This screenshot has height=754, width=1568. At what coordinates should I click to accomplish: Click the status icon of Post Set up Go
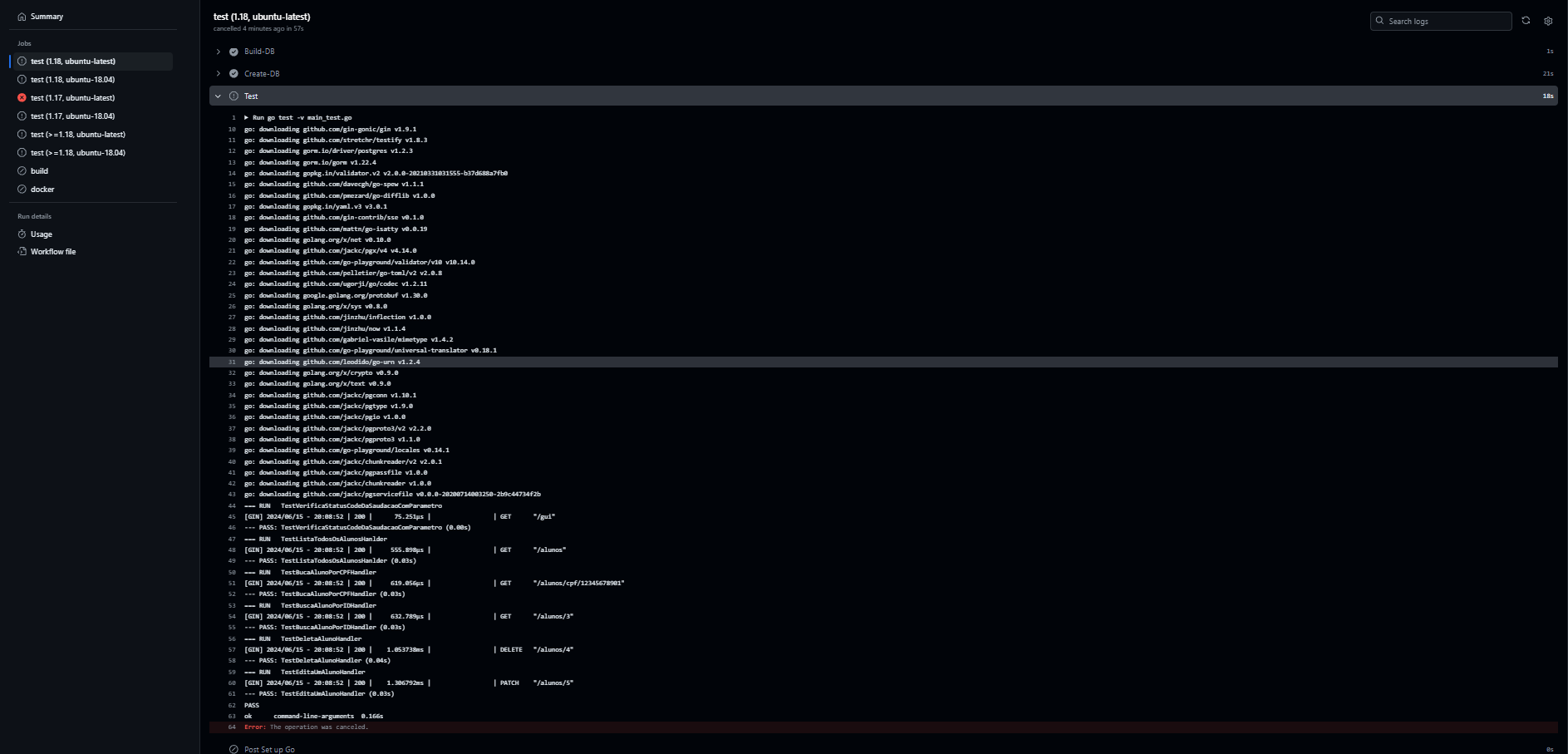point(233,749)
